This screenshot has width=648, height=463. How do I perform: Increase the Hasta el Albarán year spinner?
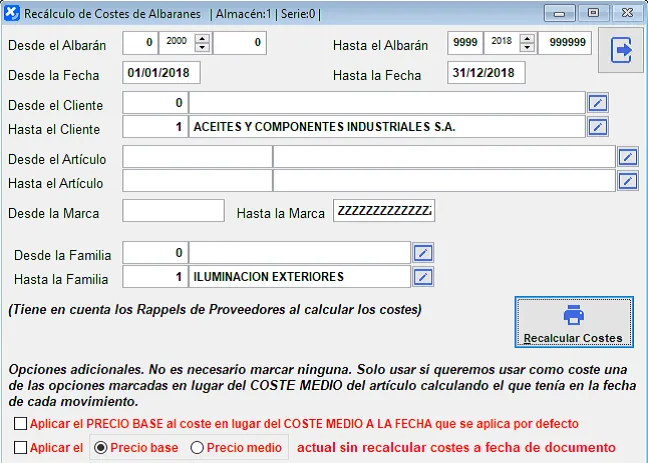[527, 39]
